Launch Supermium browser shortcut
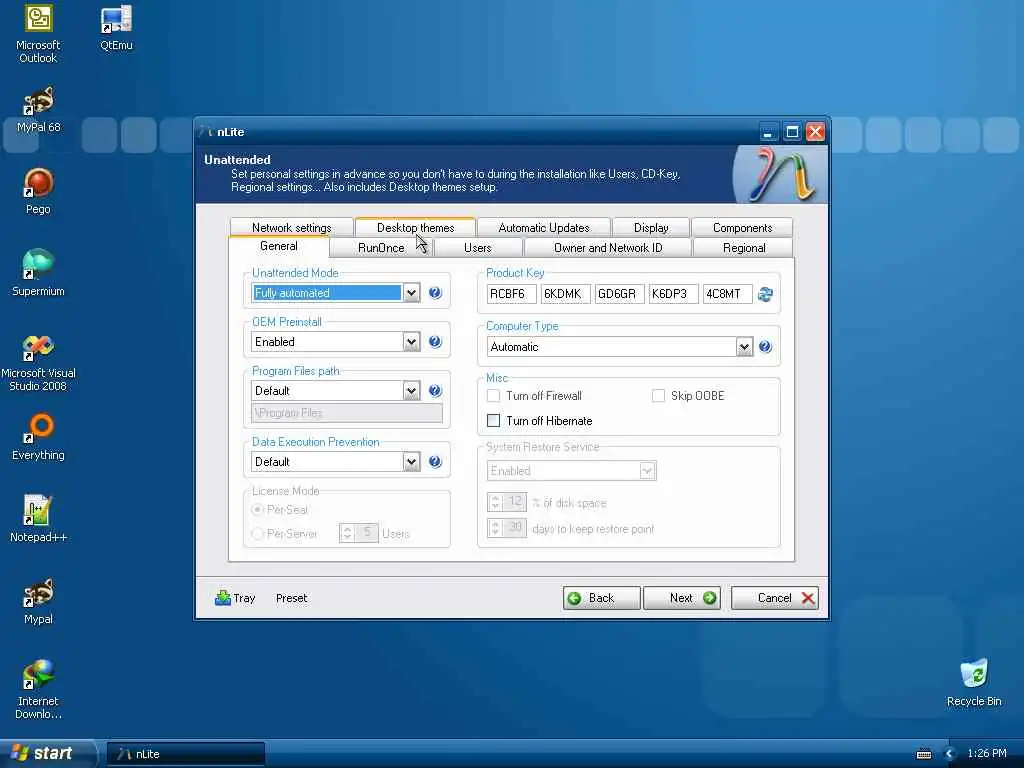Viewport: 1024px width, 768px height. tap(38, 274)
